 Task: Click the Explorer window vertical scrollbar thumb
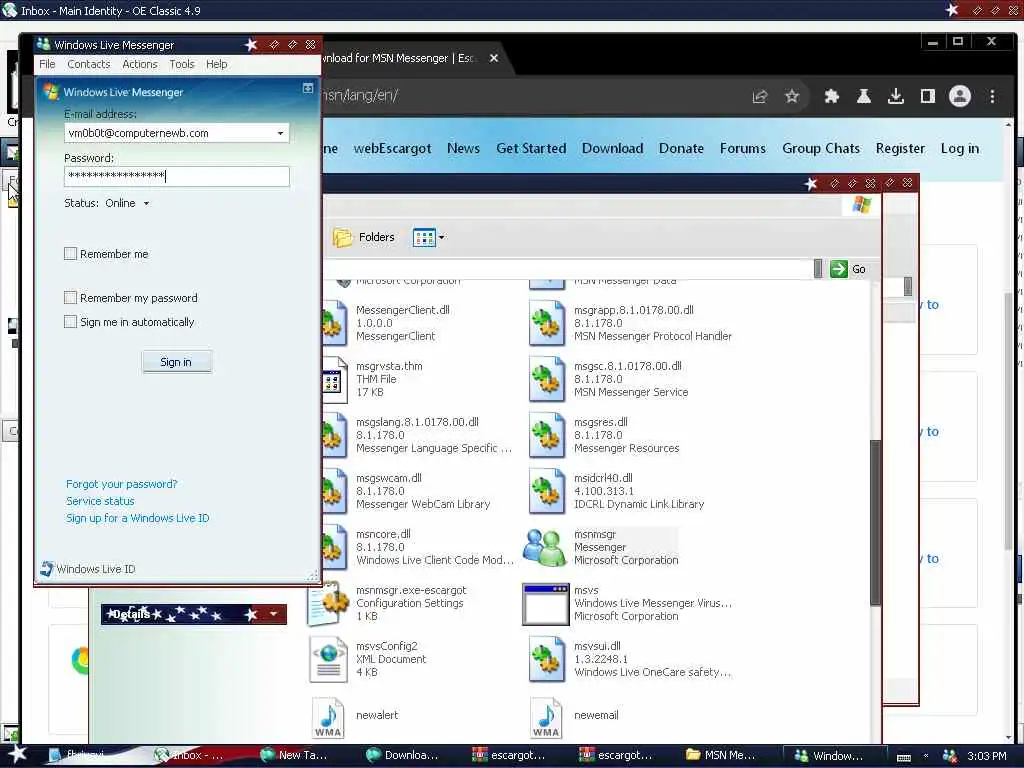pos(876,522)
